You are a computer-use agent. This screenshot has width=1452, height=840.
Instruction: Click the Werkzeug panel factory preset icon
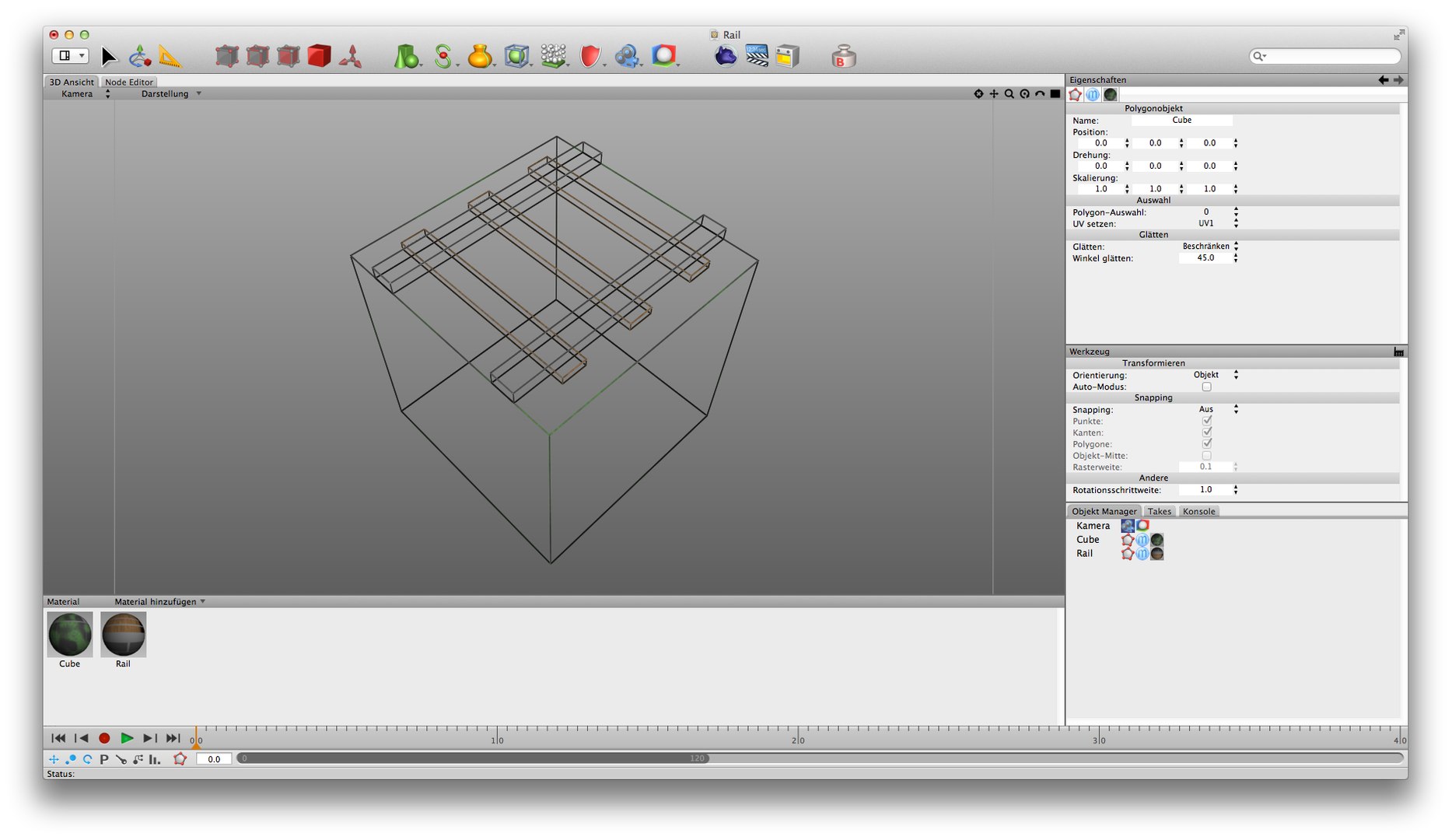[x=1398, y=352]
